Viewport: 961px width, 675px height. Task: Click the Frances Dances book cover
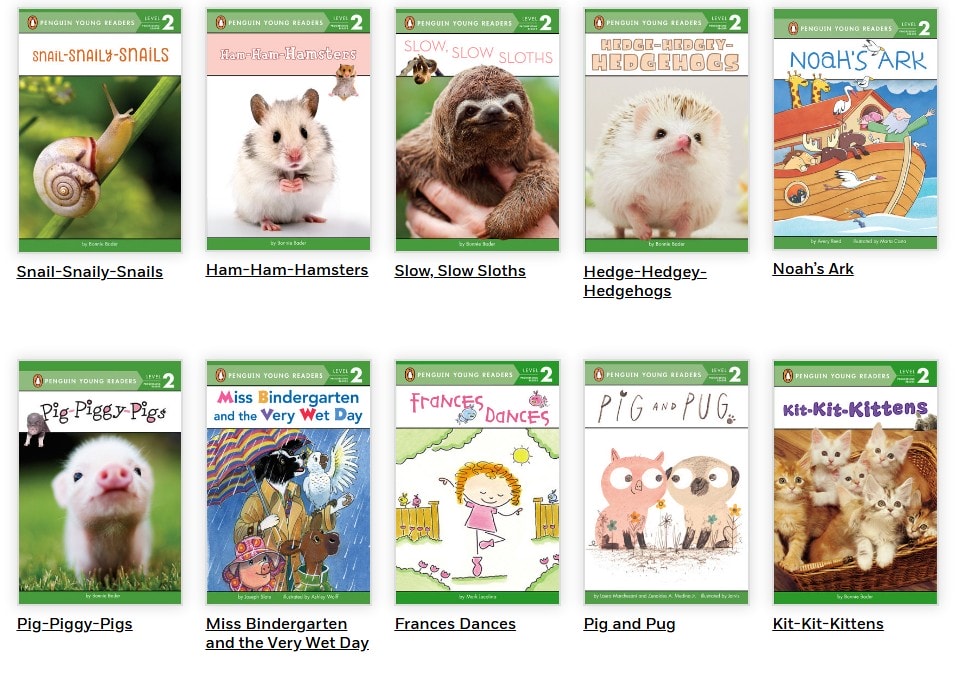(477, 482)
